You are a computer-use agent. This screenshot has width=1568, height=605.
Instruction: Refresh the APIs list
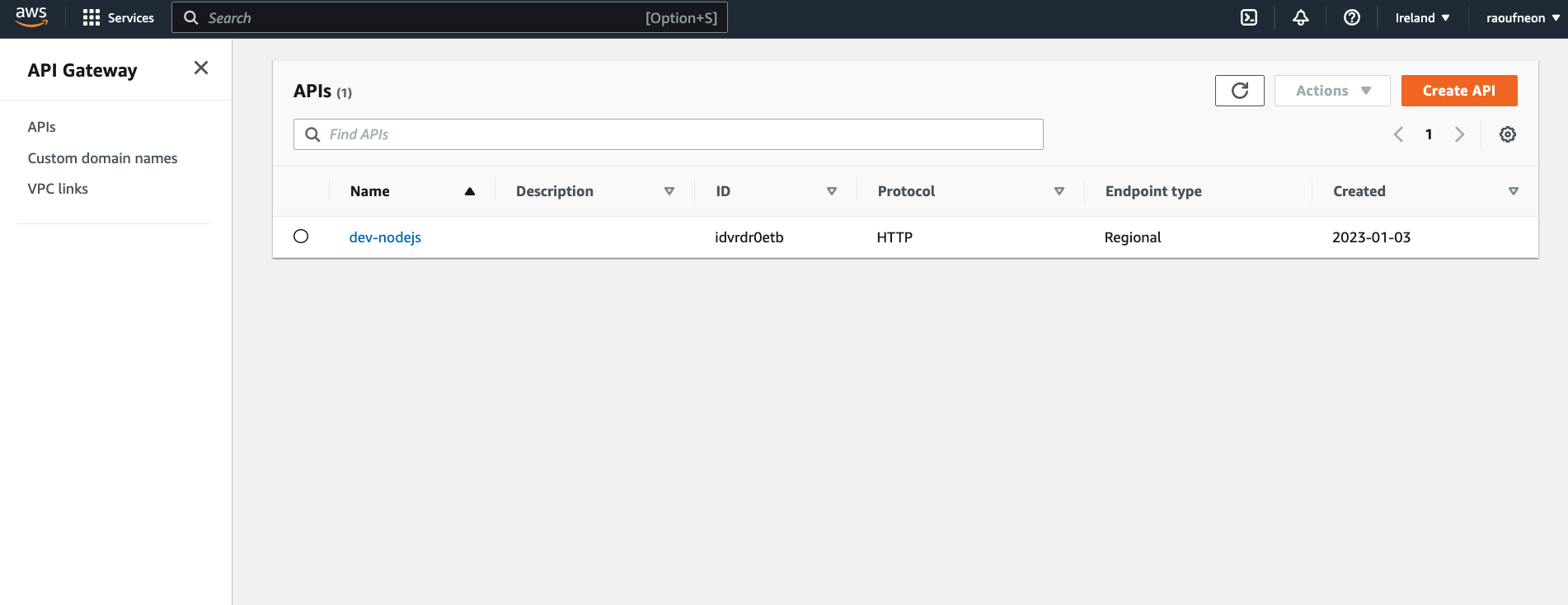(1240, 91)
